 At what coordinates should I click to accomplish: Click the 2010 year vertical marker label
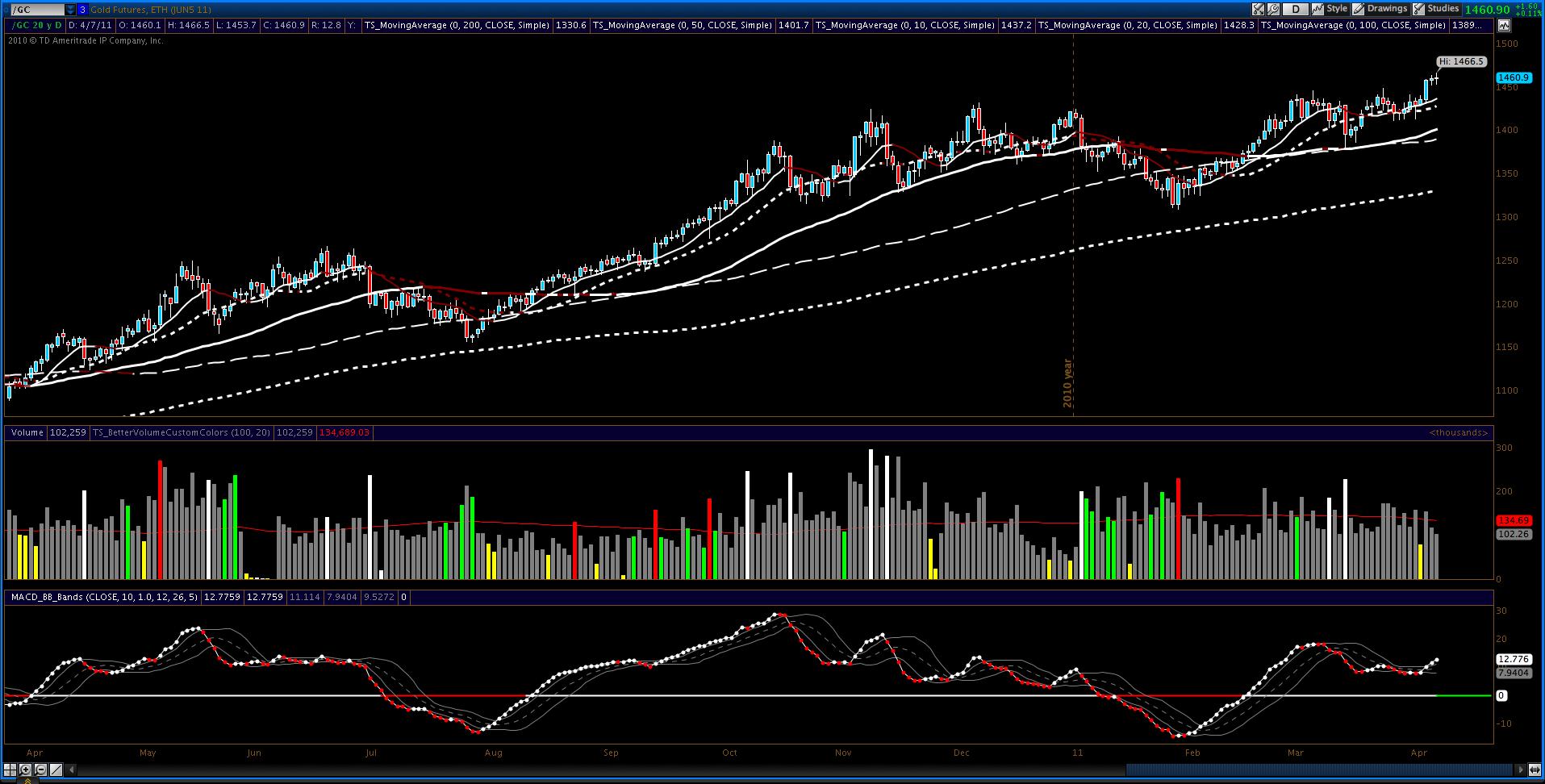pyautogui.click(x=1068, y=383)
